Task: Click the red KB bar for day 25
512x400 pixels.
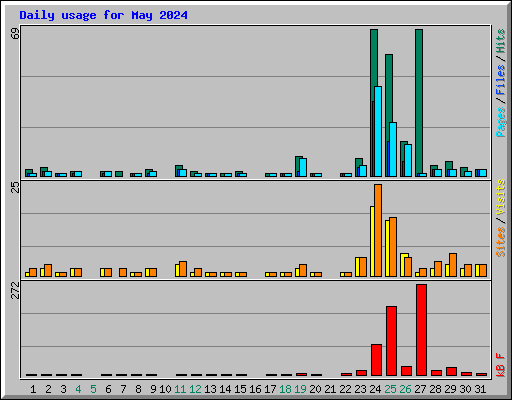Action: (x=391, y=341)
